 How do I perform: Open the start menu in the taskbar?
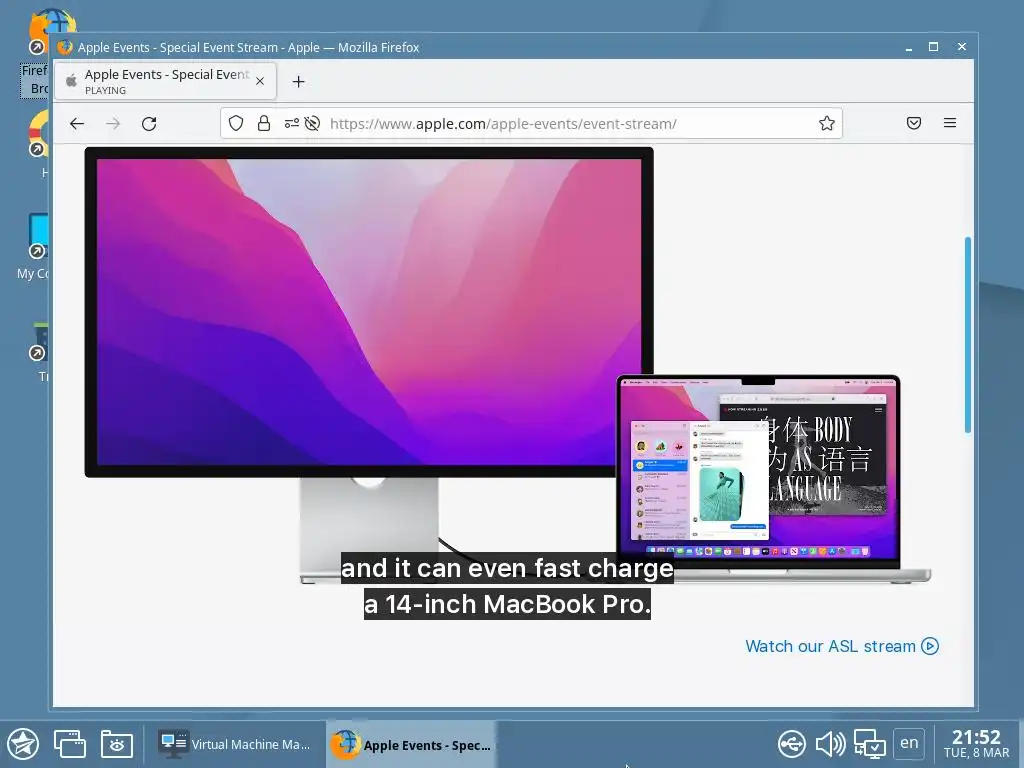point(23,744)
